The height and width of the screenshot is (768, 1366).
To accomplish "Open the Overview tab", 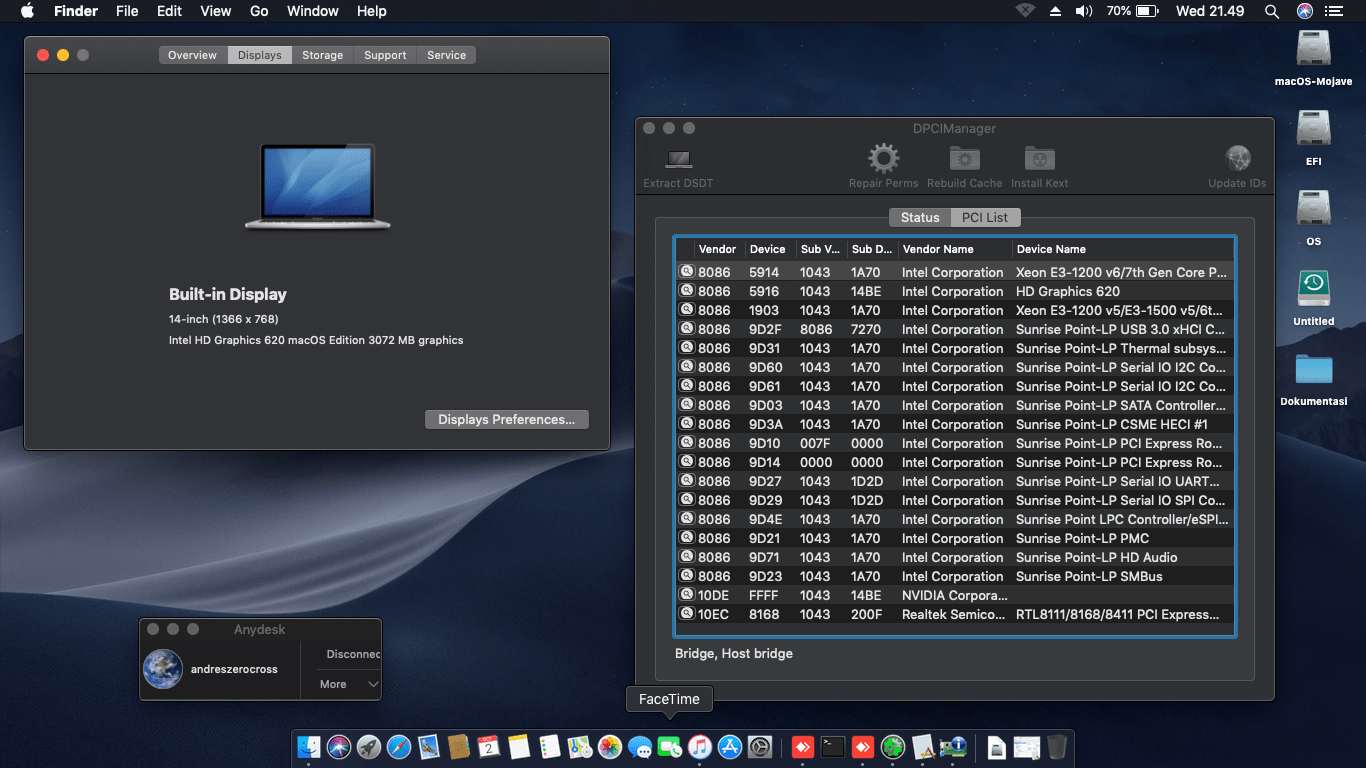I will (192, 55).
